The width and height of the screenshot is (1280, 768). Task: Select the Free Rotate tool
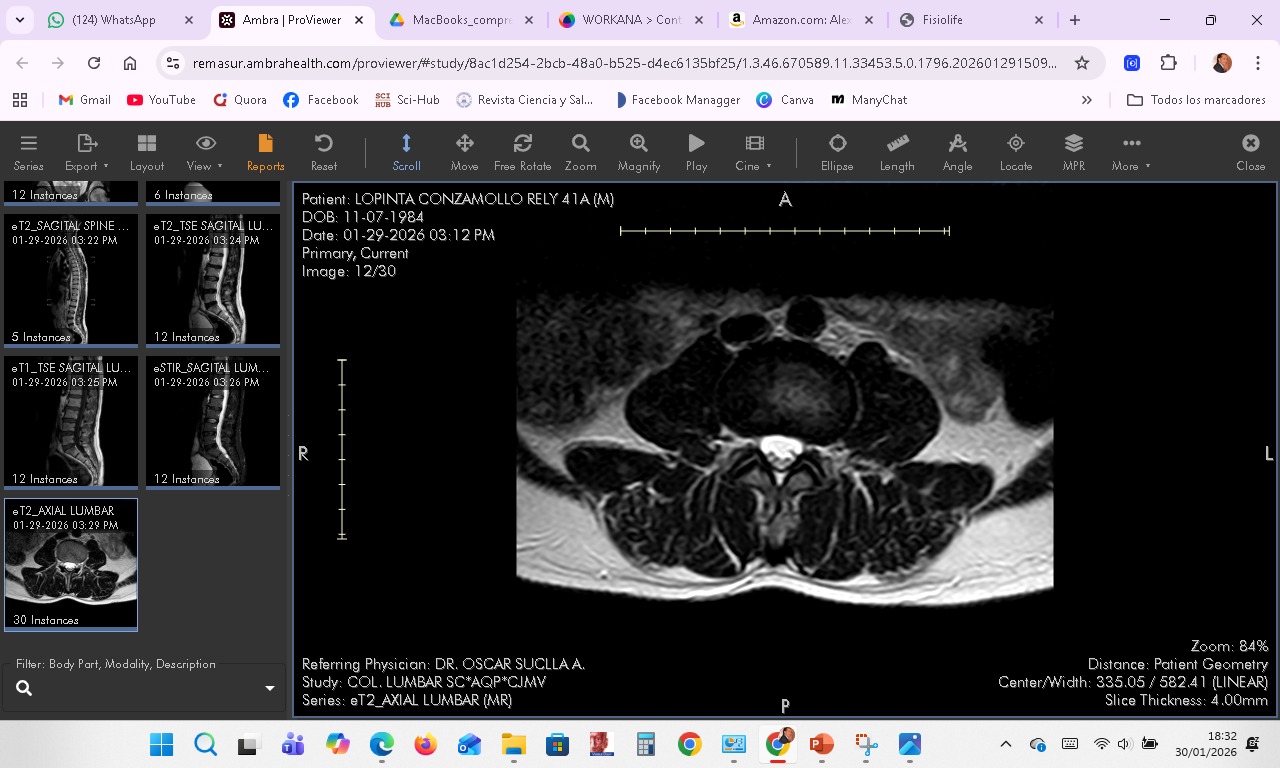point(522,152)
